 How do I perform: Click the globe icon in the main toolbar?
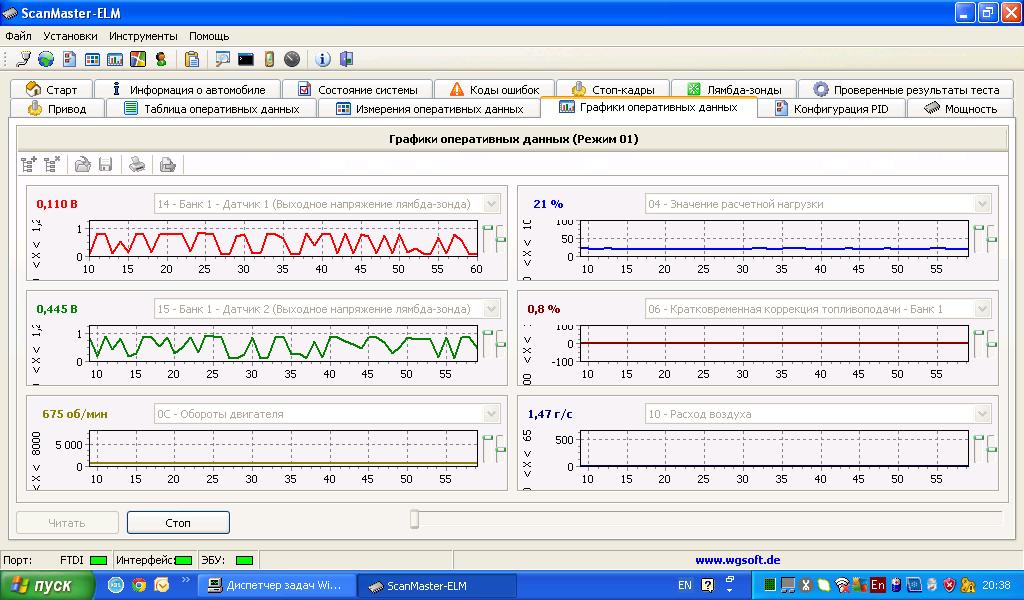point(46,59)
